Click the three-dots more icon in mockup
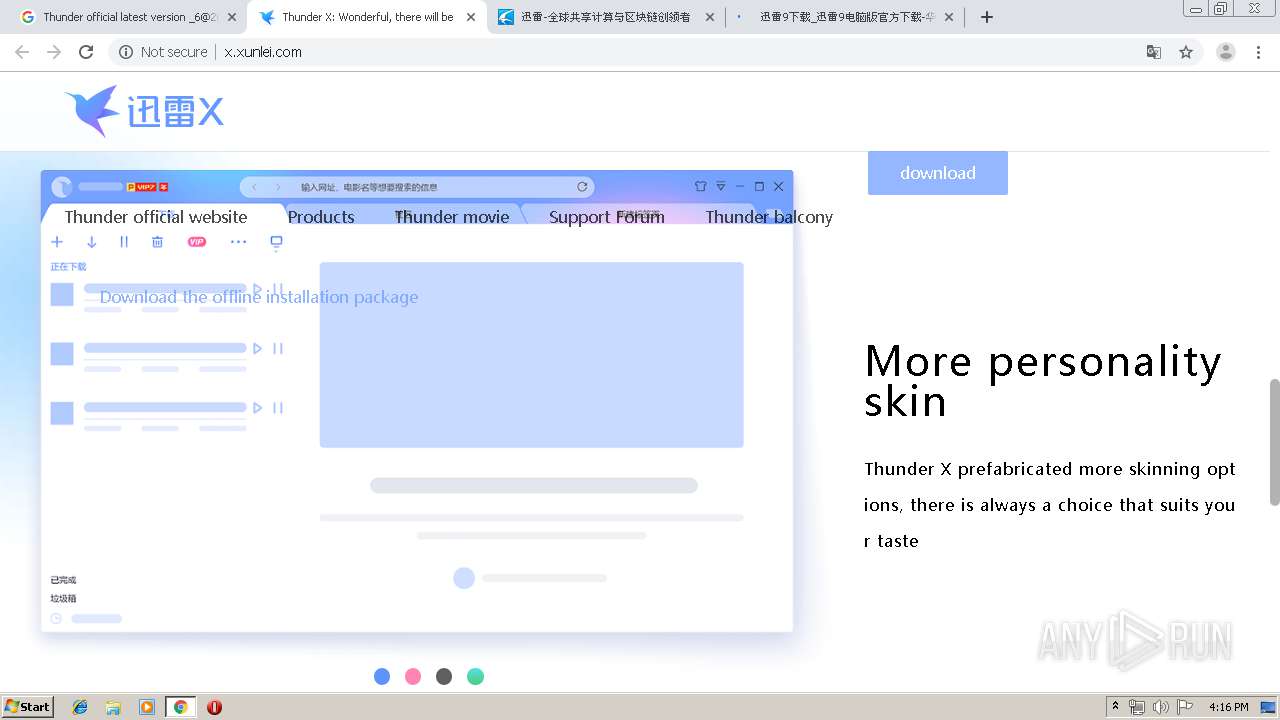 [238, 242]
